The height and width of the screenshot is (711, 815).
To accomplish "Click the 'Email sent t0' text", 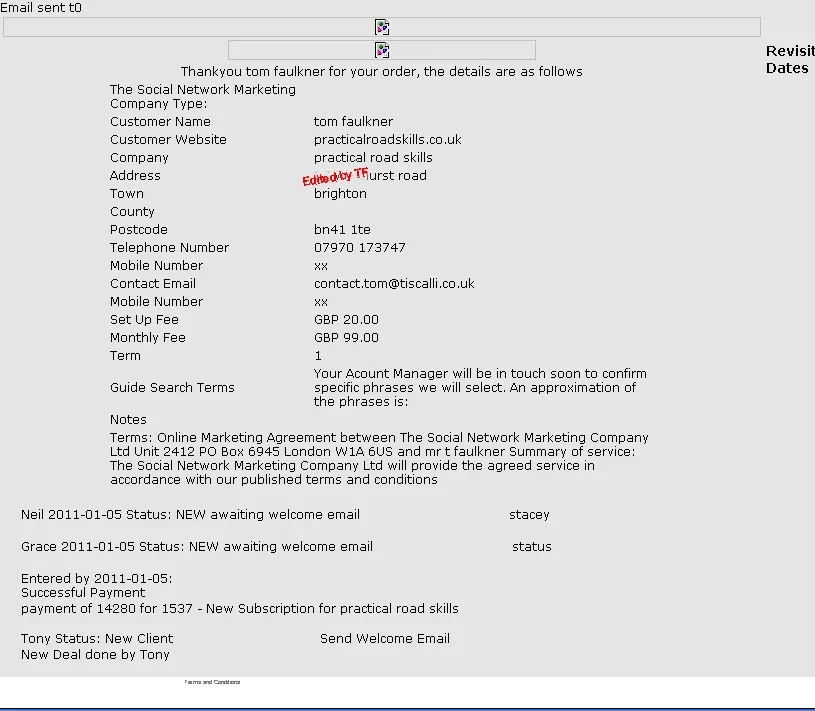I will point(41,8).
